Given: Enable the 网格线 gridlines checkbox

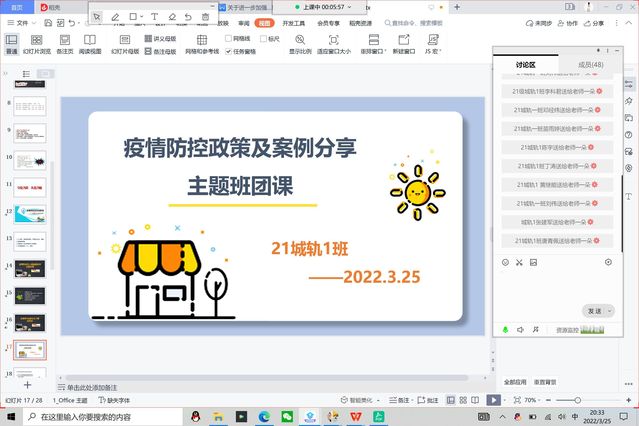Looking at the screenshot, I should coord(229,39).
